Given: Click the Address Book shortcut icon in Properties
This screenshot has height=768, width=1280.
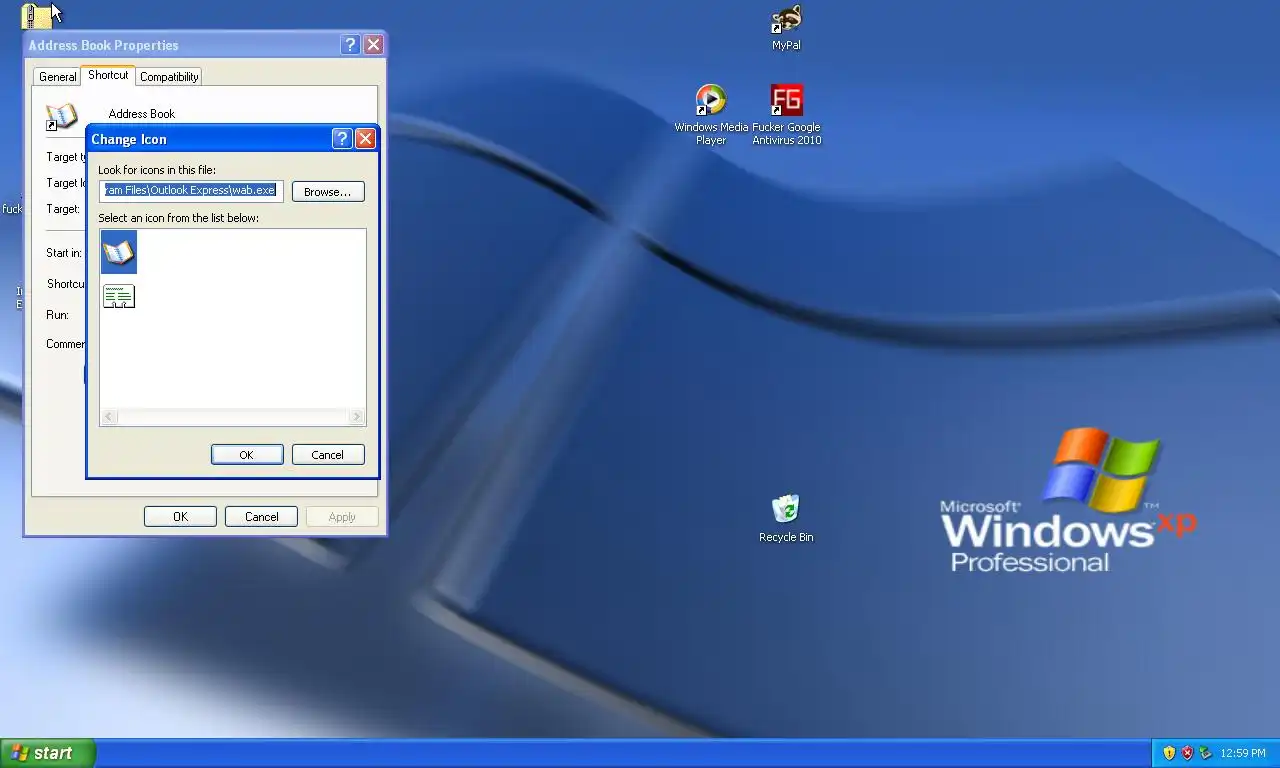Looking at the screenshot, I should tap(61, 116).
